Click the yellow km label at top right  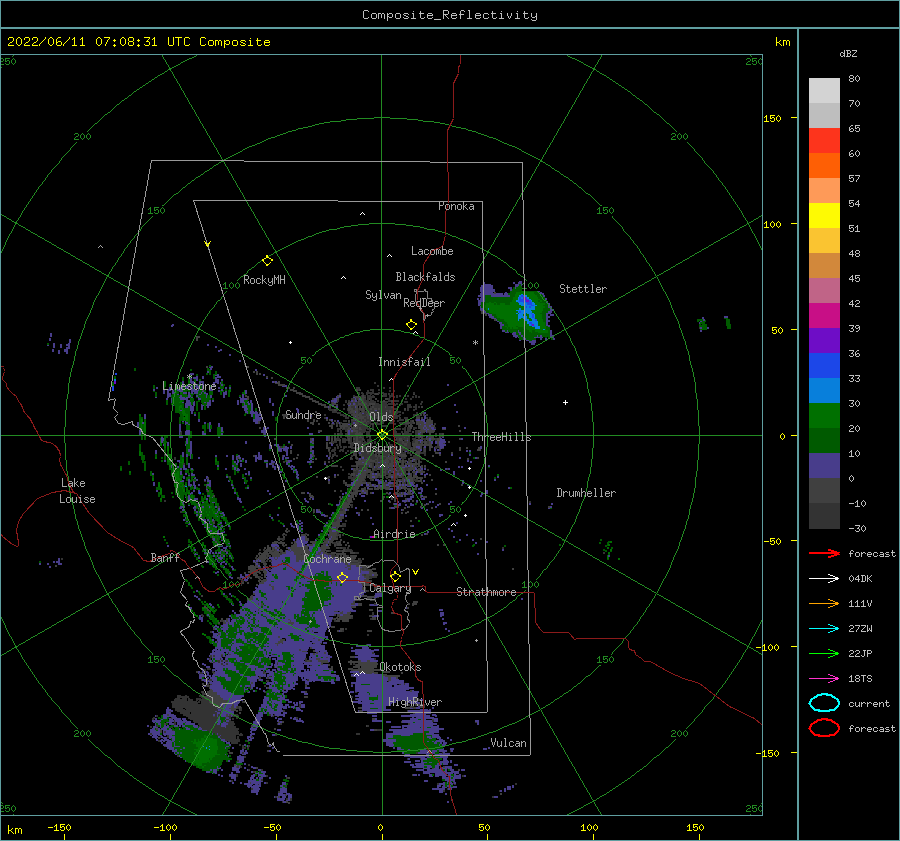782,42
